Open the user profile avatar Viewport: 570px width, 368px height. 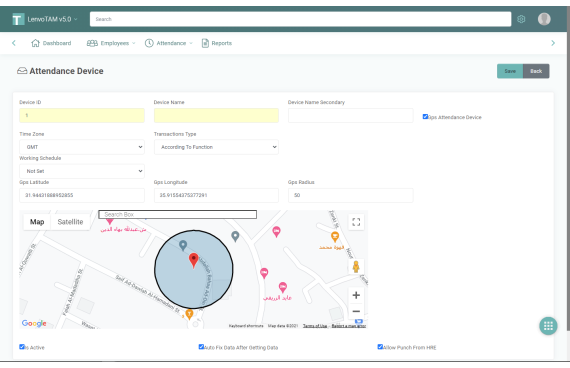(544, 19)
